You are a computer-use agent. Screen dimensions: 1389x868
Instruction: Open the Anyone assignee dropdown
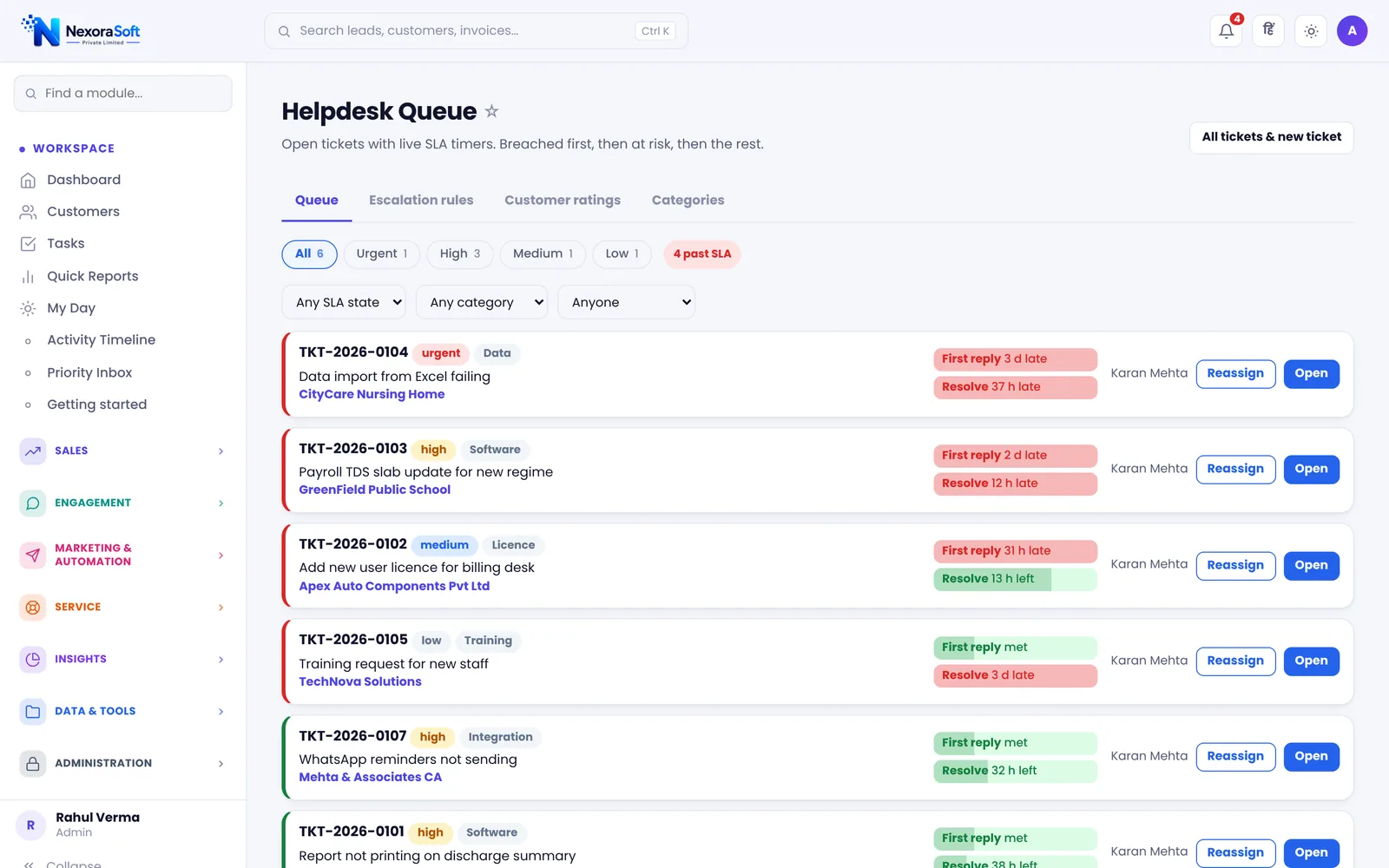(626, 302)
